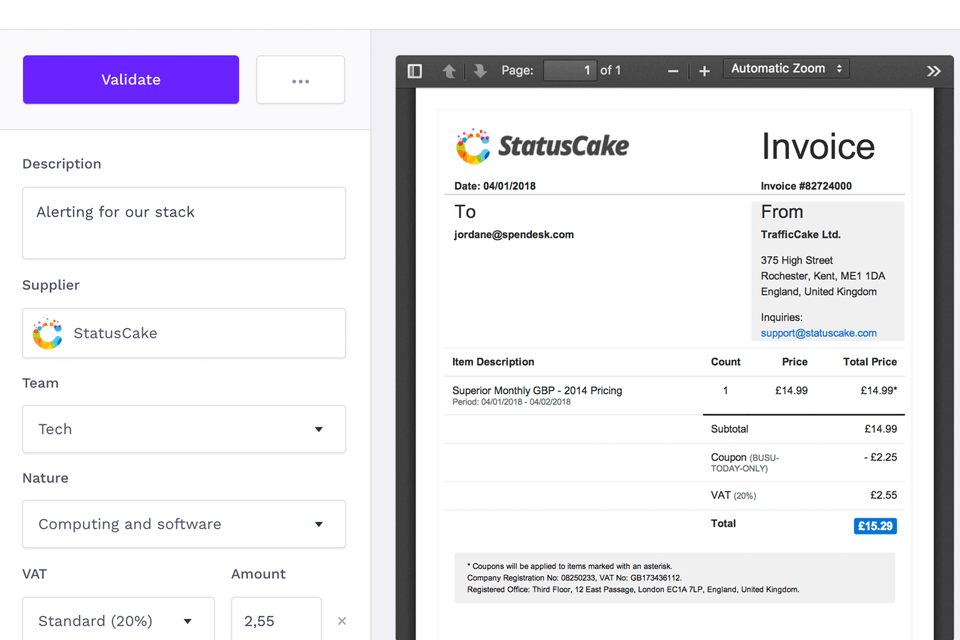Click the Coupon discount - £2.25 value
This screenshot has width=960, height=640.
880,457
